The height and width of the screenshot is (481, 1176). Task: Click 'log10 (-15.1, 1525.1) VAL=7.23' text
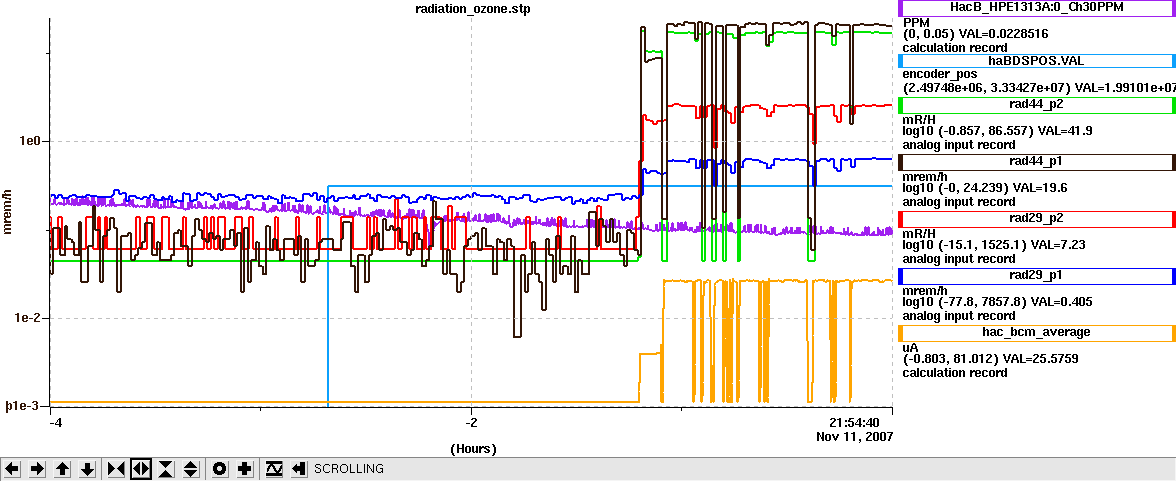click(x=994, y=245)
